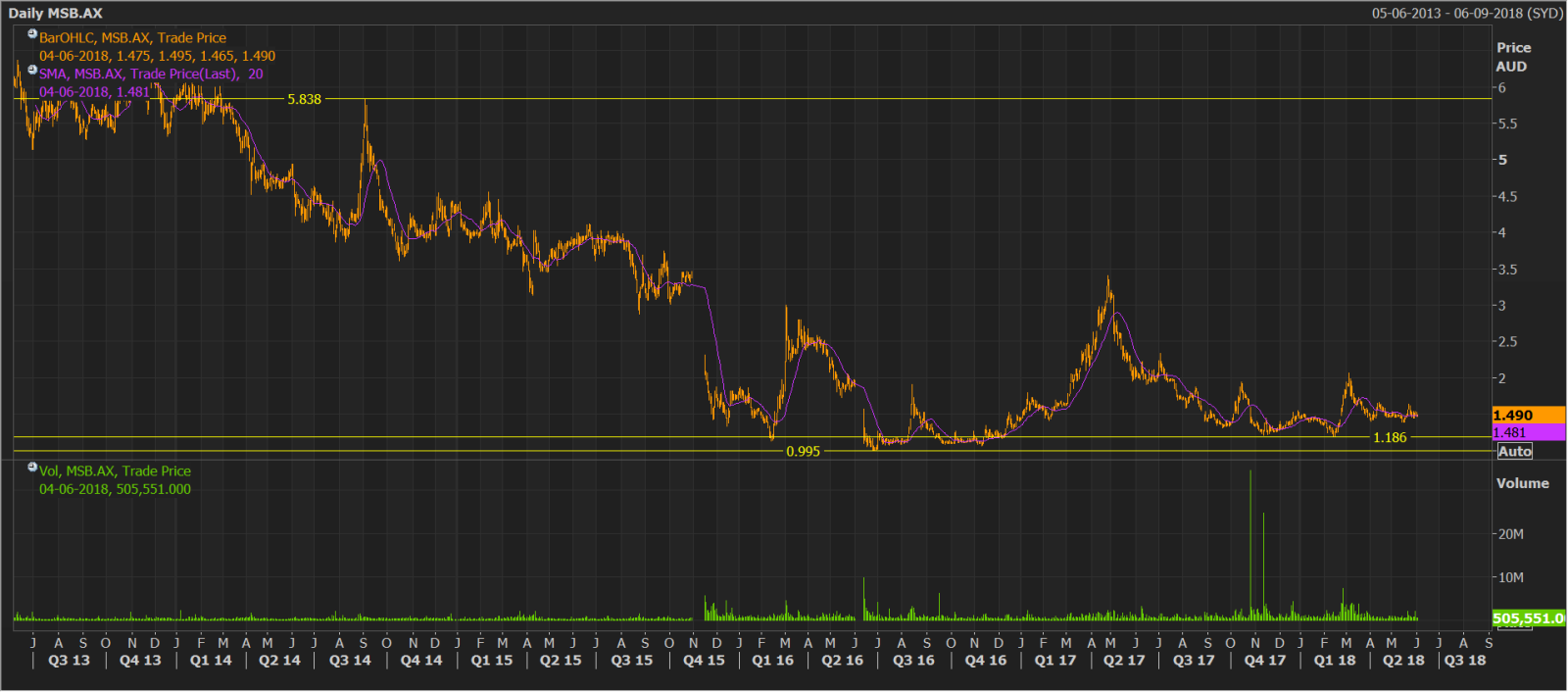Click the clock icon beside Vol legend
1568x692 pixels.
click(32, 468)
